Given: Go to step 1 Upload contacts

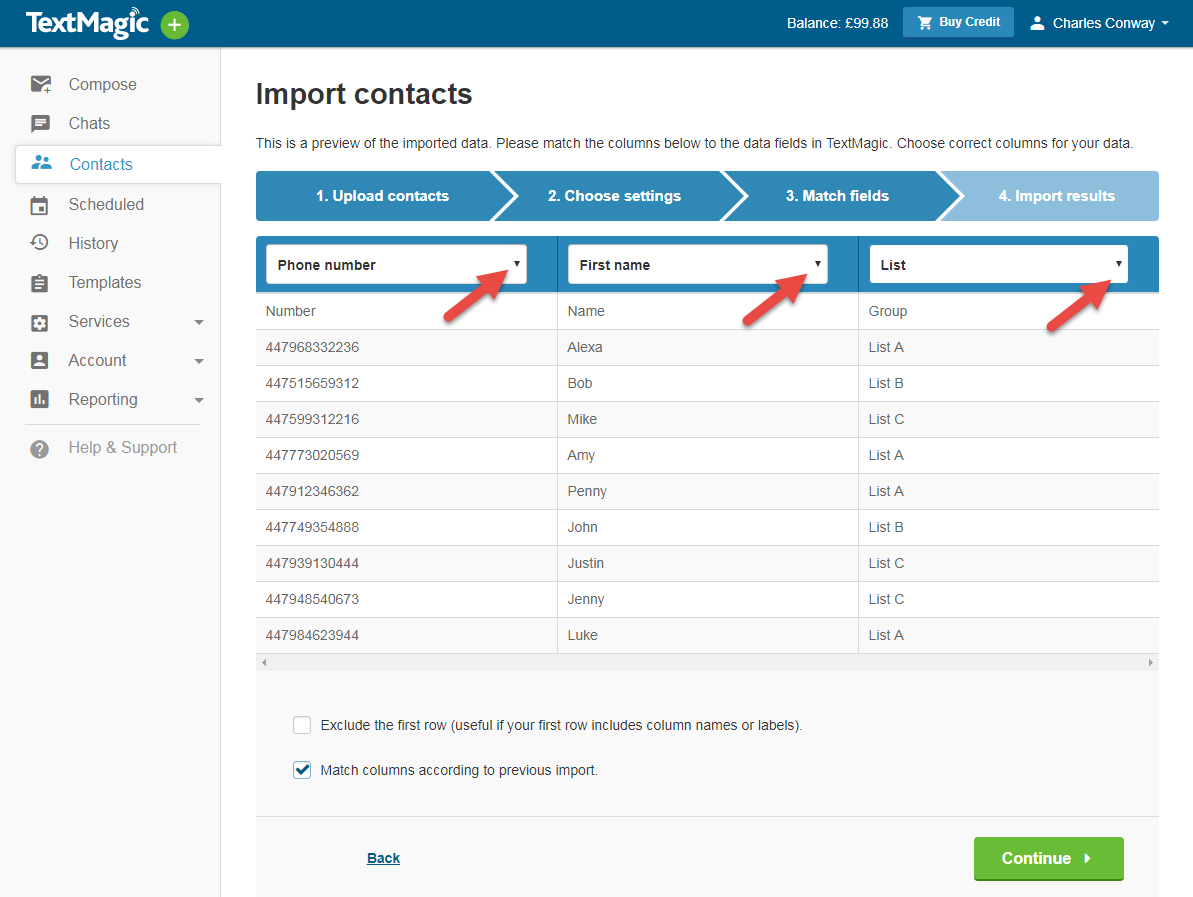Looking at the screenshot, I should [382, 196].
